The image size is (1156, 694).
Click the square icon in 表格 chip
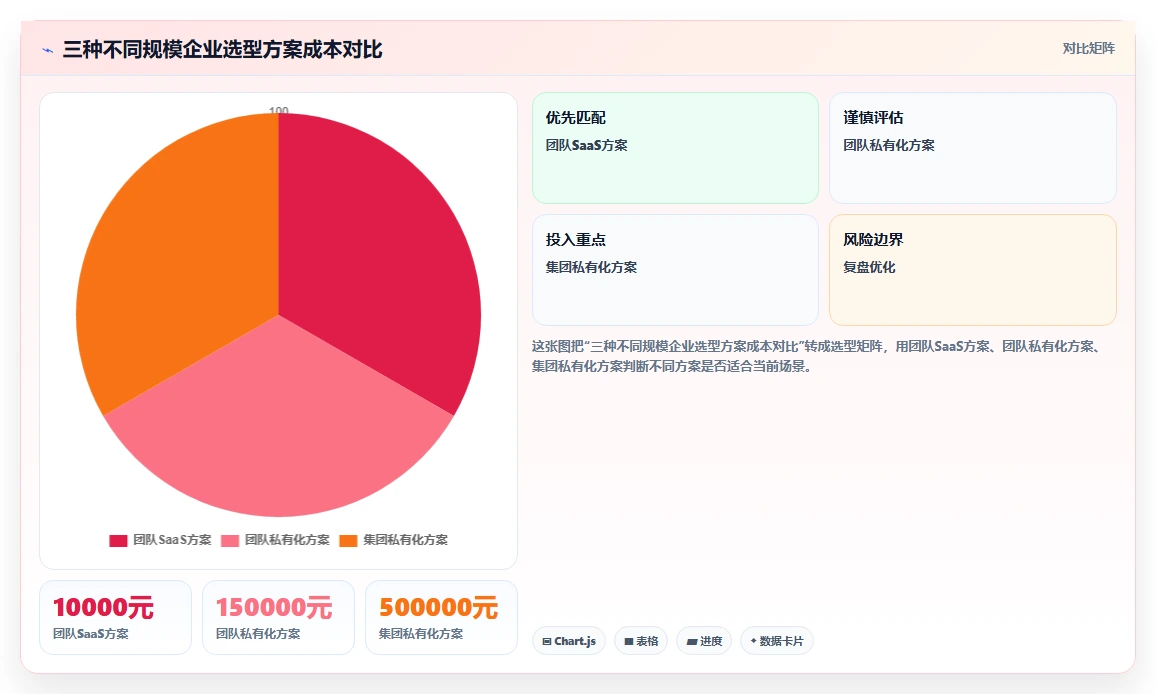(x=629, y=642)
